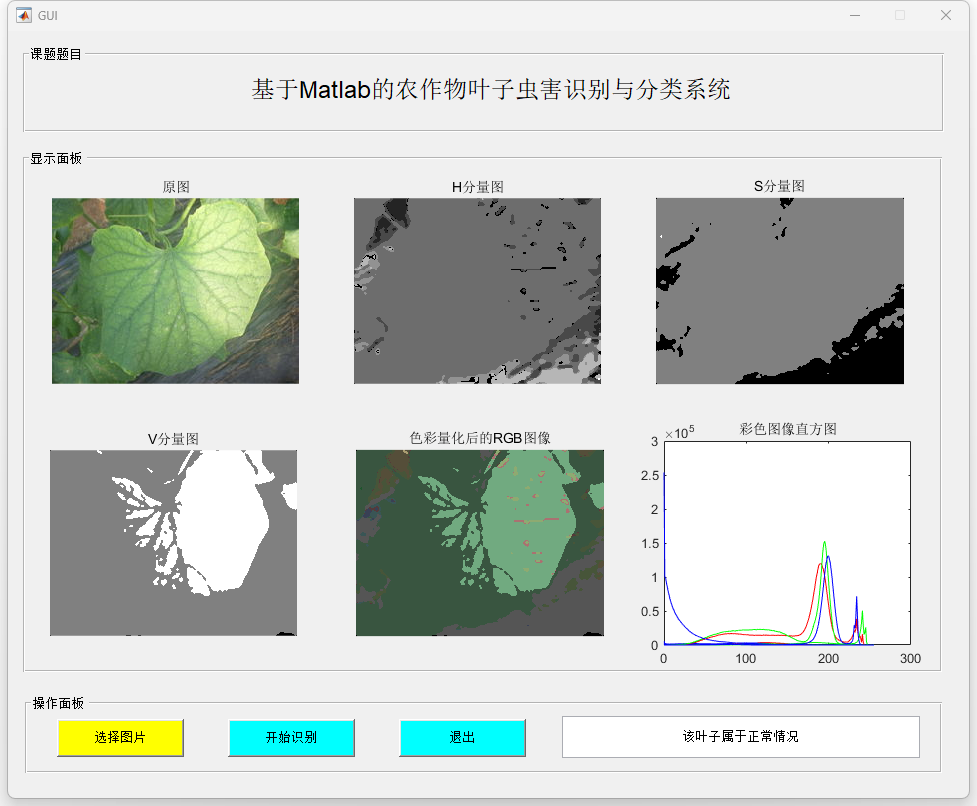Select the S分量图 image
The image size is (977, 806).
779,291
